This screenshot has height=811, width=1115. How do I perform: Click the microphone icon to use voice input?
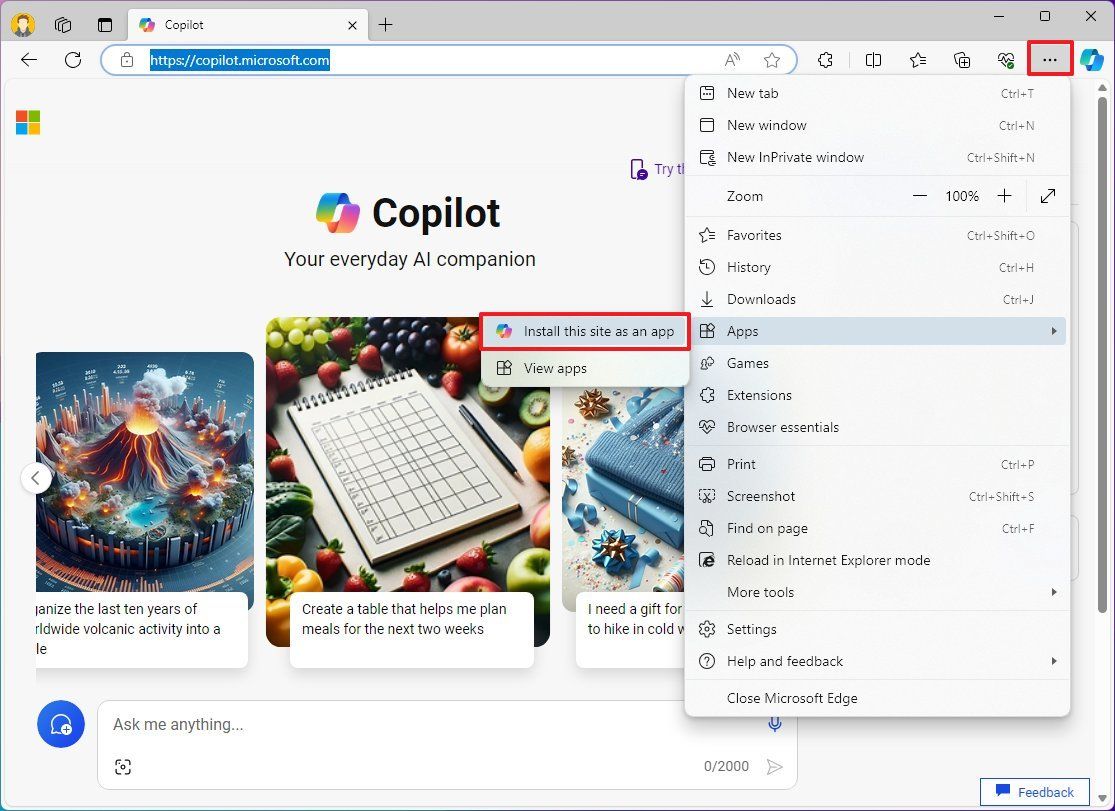(x=774, y=724)
